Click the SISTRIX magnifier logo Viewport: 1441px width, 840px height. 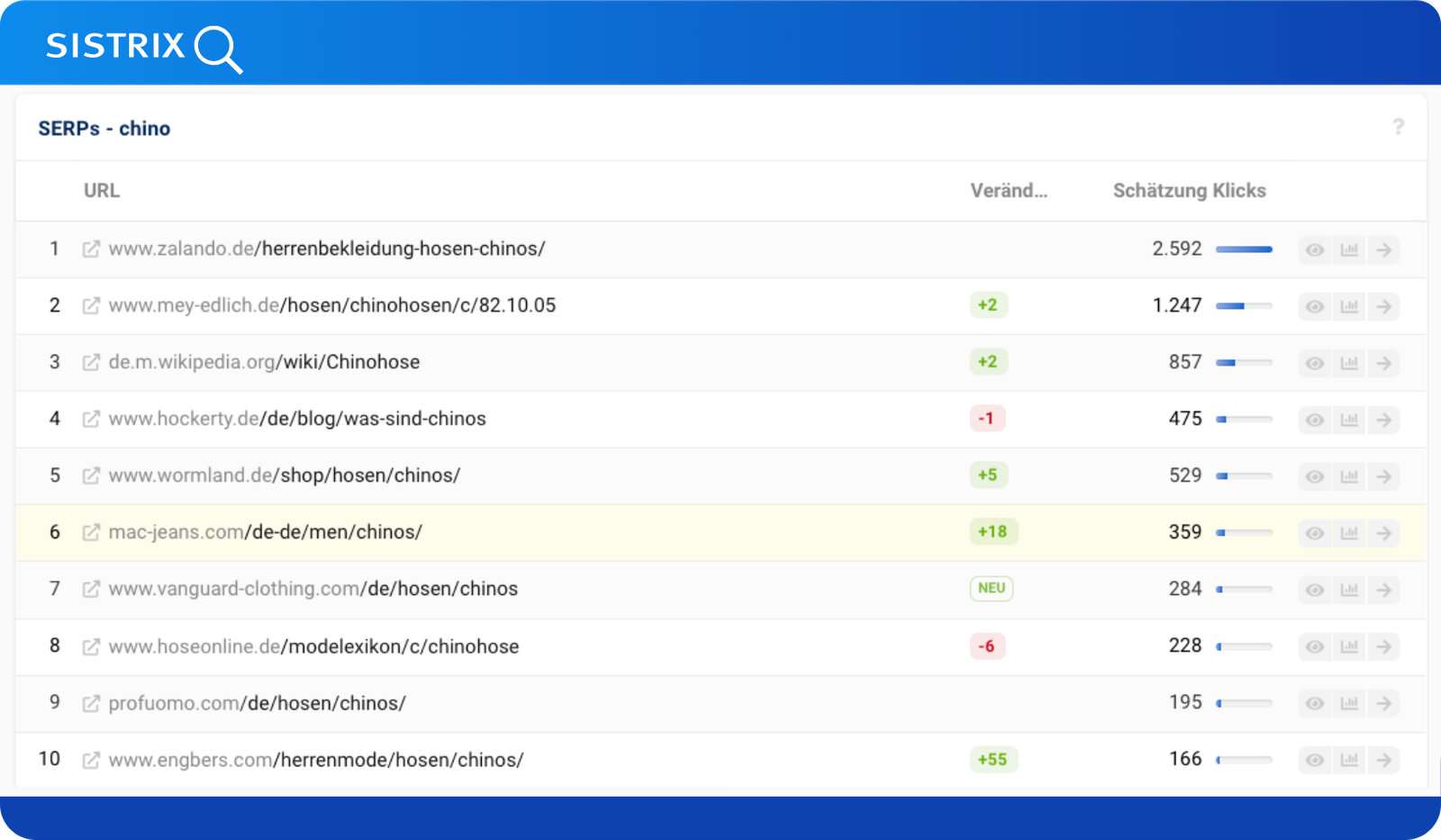click(144, 47)
